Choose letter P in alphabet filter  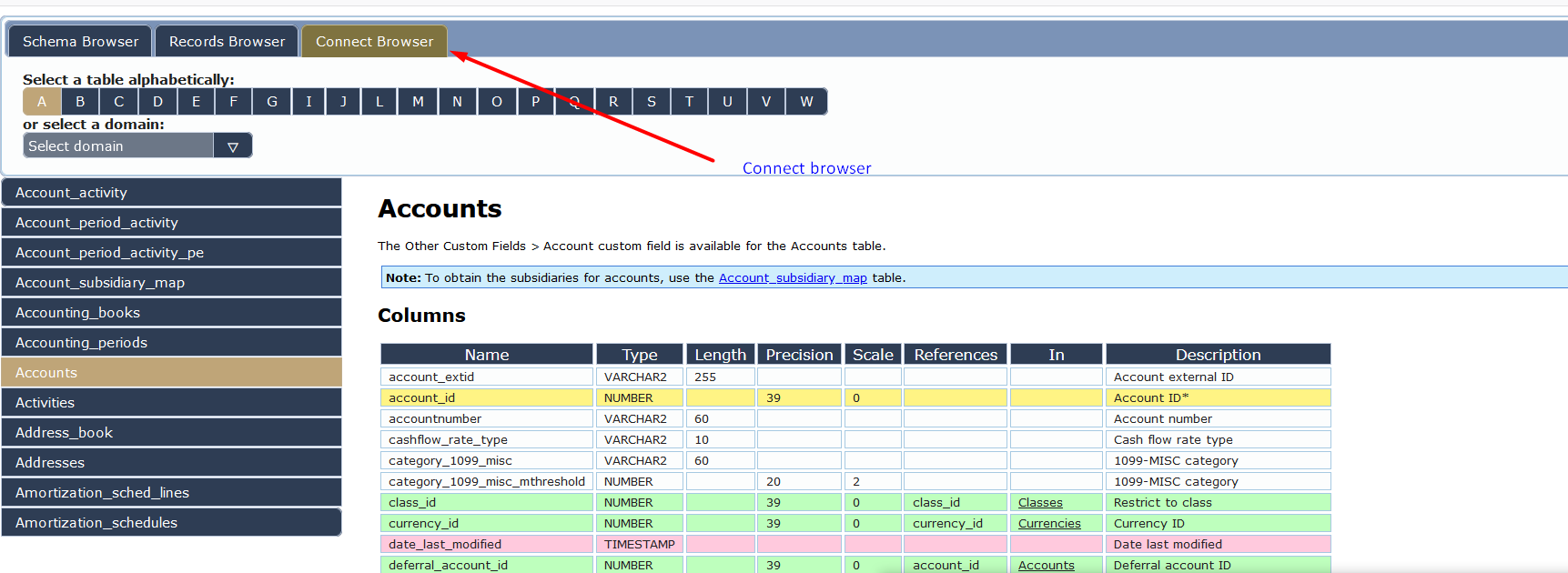[536, 101]
